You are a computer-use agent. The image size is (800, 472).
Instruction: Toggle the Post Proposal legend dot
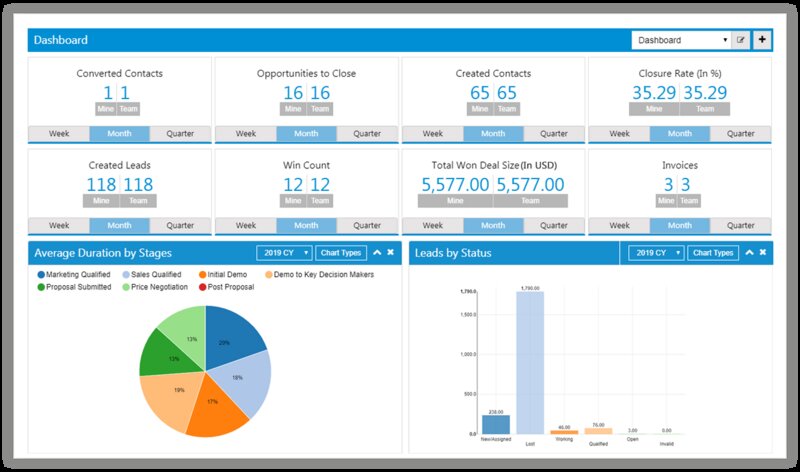coord(204,287)
